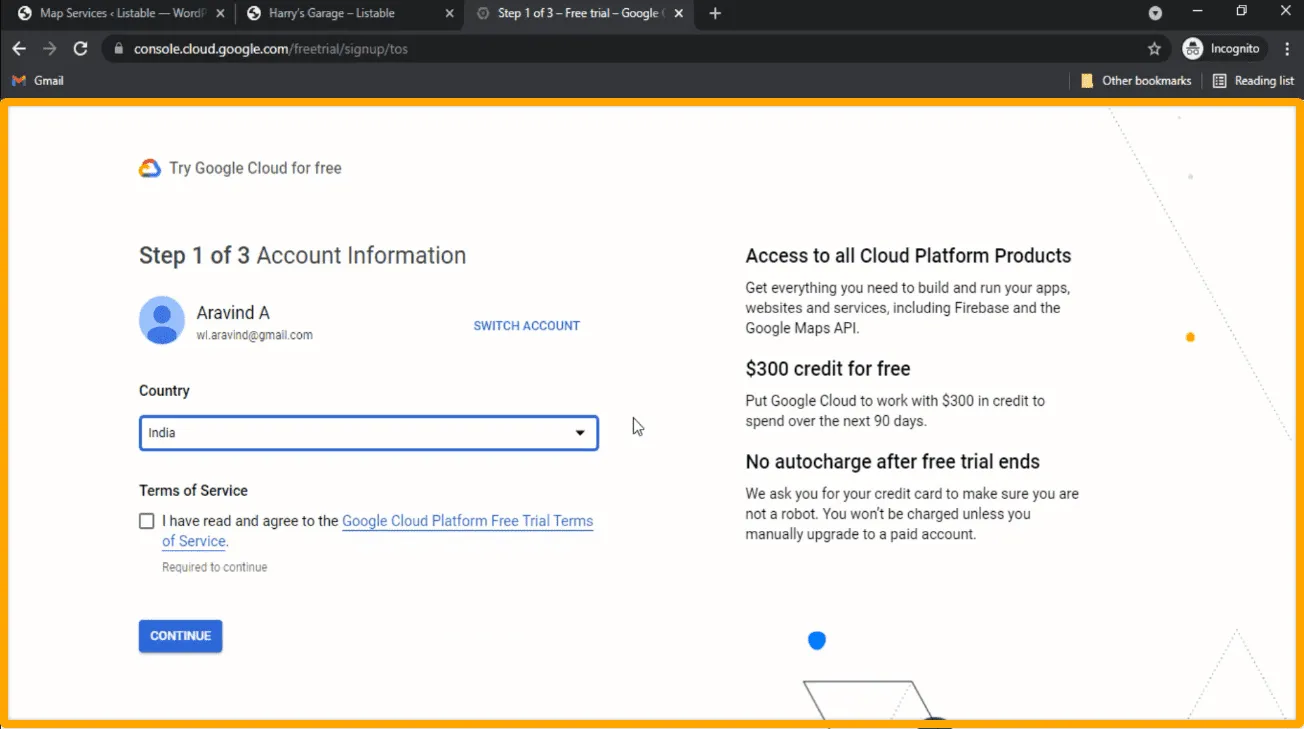Open the Incognito profile indicator
Image resolution: width=1304 pixels, height=729 pixels.
pos(1222,49)
